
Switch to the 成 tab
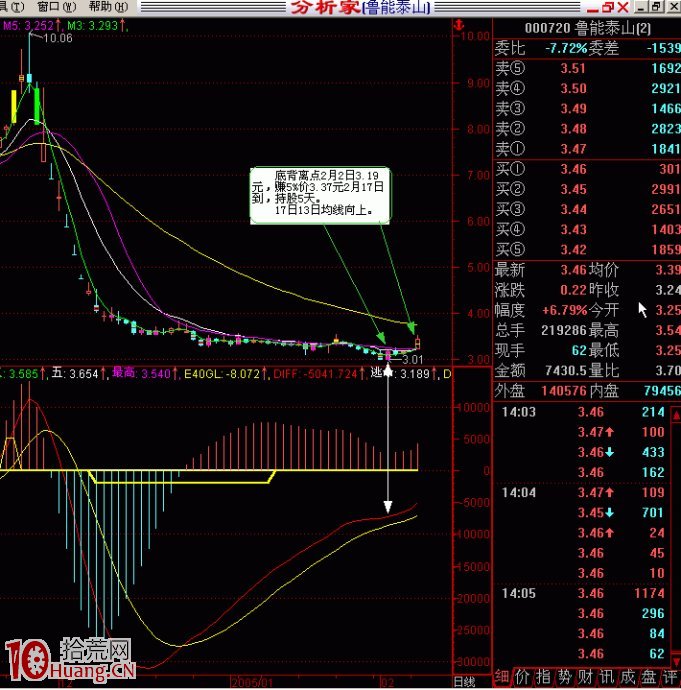click(x=628, y=677)
